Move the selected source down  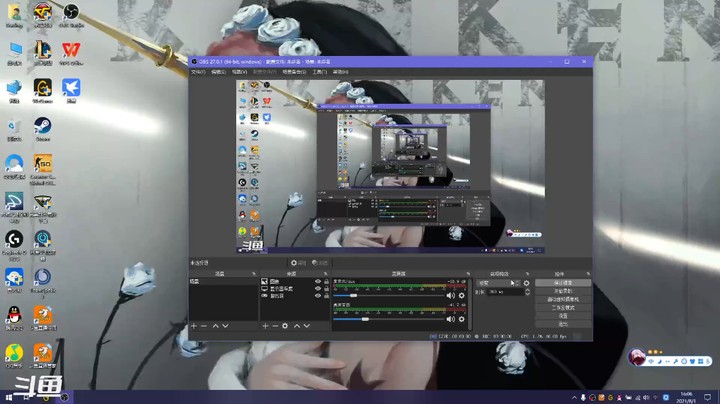(x=307, y=326)
